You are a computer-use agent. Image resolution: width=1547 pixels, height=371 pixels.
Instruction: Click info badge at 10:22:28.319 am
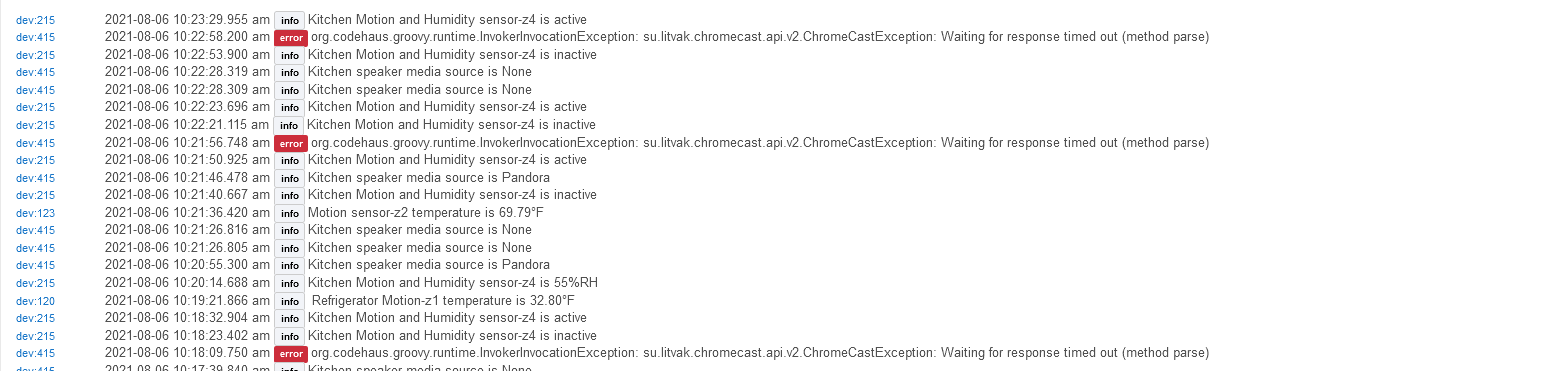click(x=289, y=73)
